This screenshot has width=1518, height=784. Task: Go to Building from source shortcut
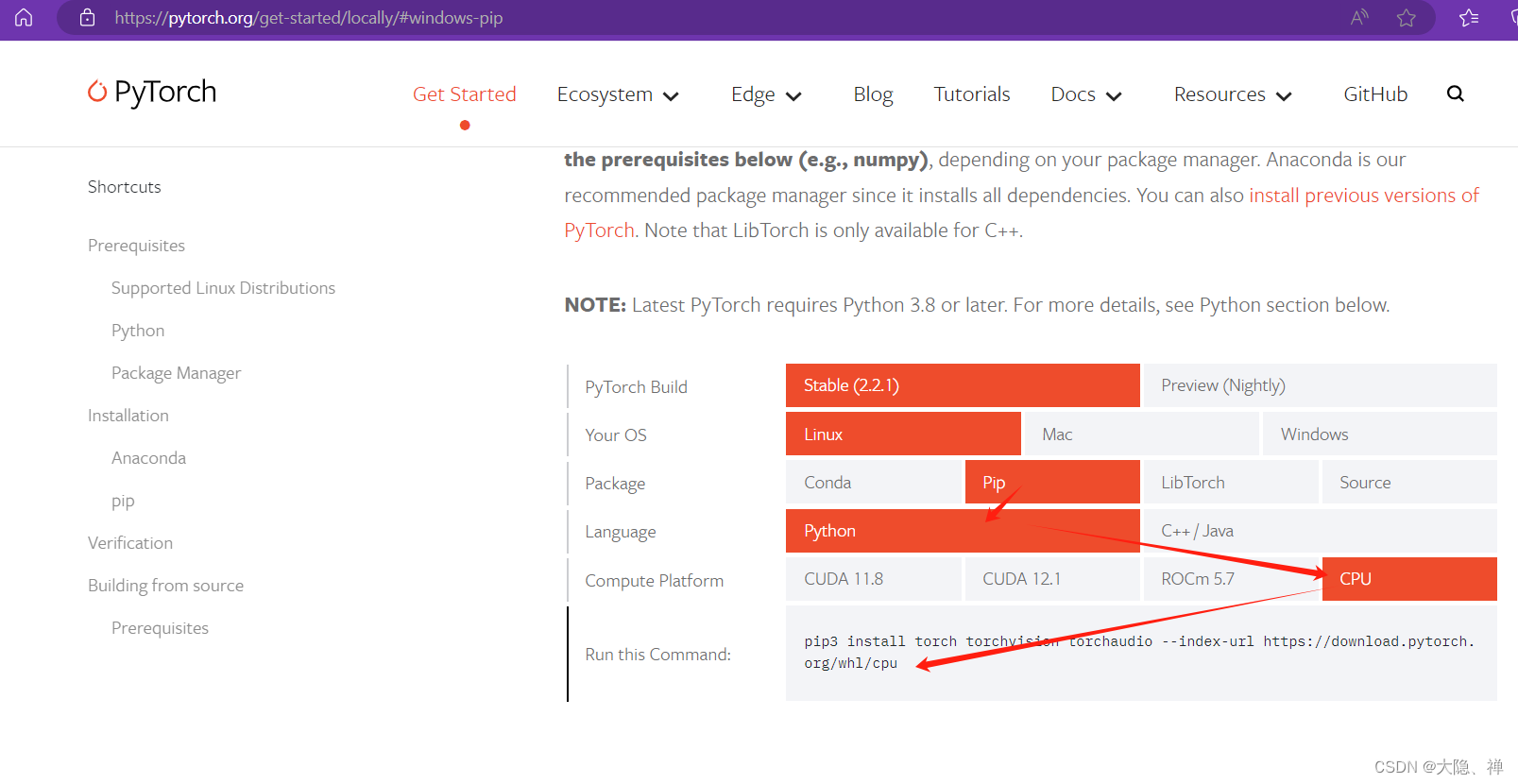pos(165,586)
